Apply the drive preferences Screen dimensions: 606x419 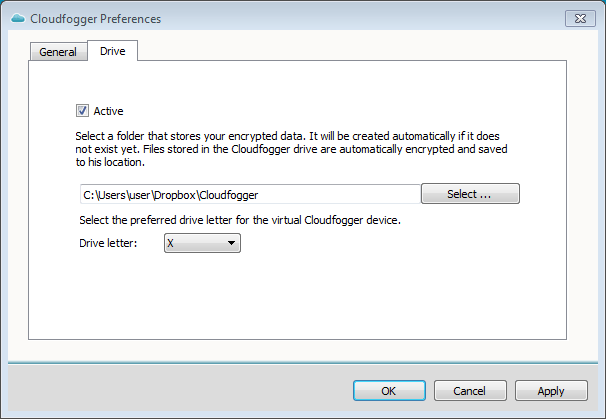pyautogui.click(x=551, y=391)
